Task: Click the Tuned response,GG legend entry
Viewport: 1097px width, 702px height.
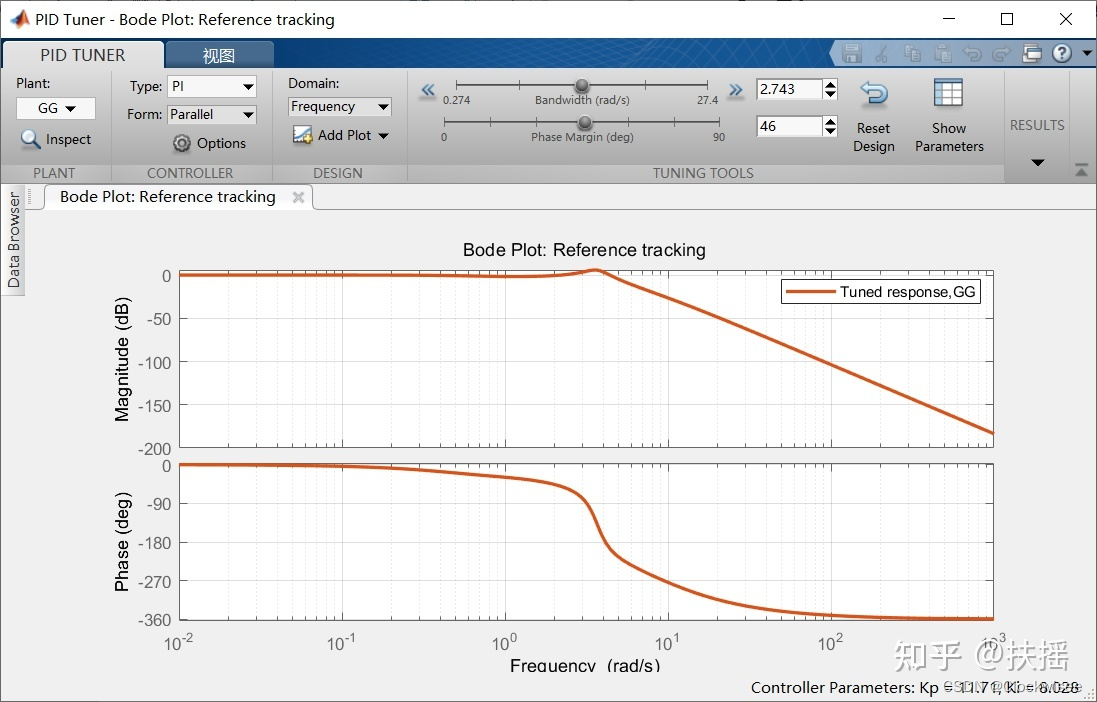Action: click(881, 292)
